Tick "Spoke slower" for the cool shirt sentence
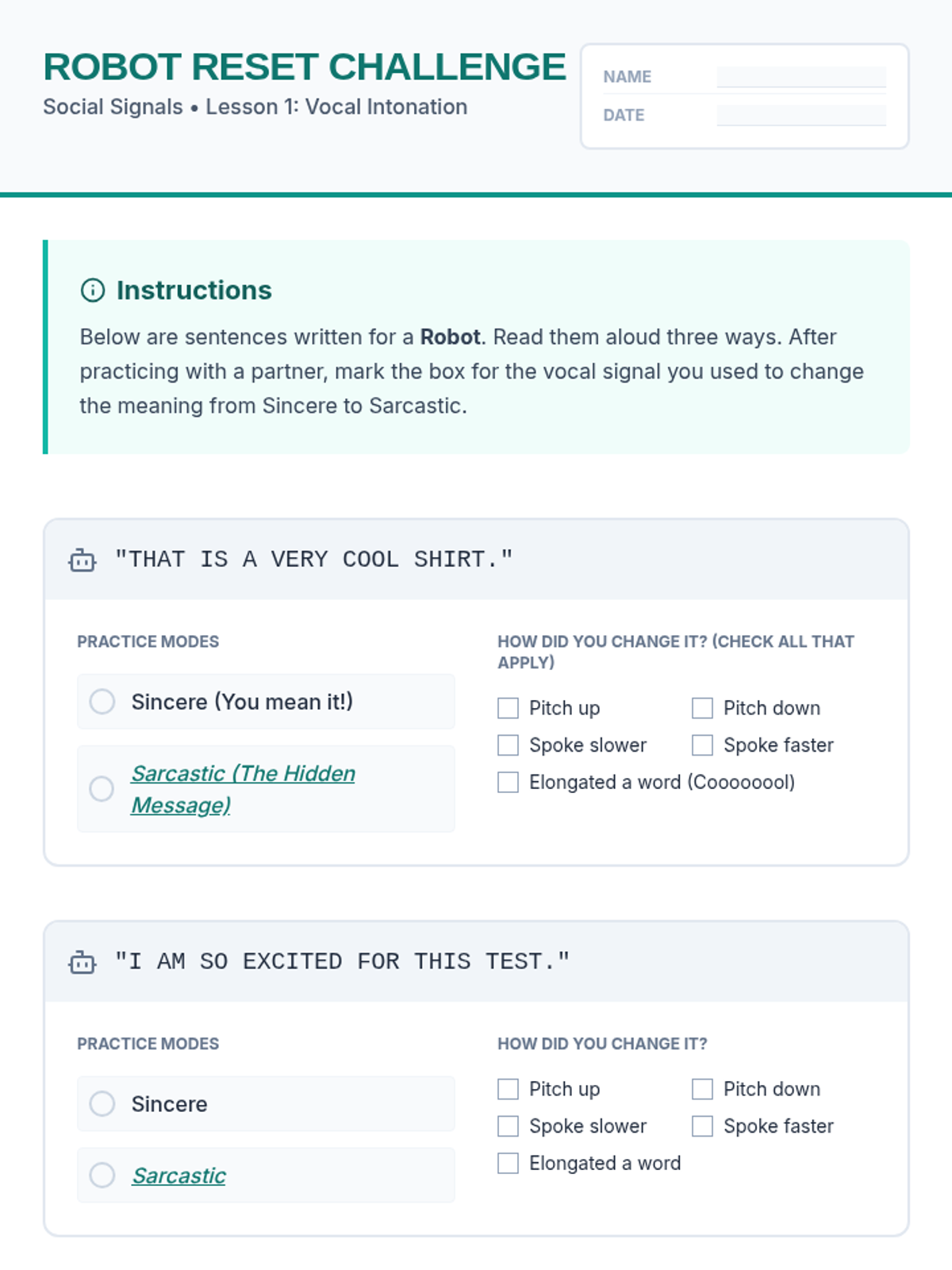 pos(508,745)
